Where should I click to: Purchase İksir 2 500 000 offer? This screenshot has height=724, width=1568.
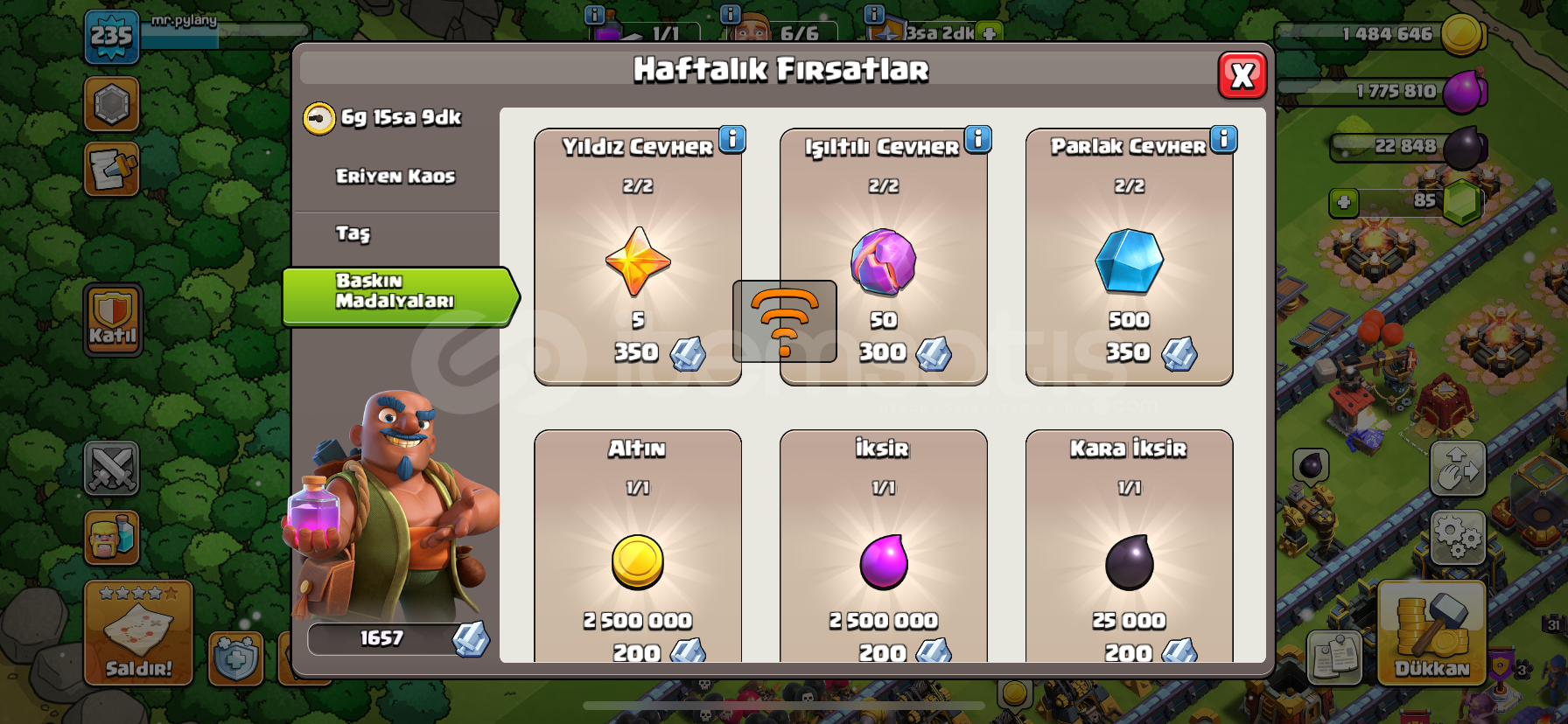click(x=884, y=546)
